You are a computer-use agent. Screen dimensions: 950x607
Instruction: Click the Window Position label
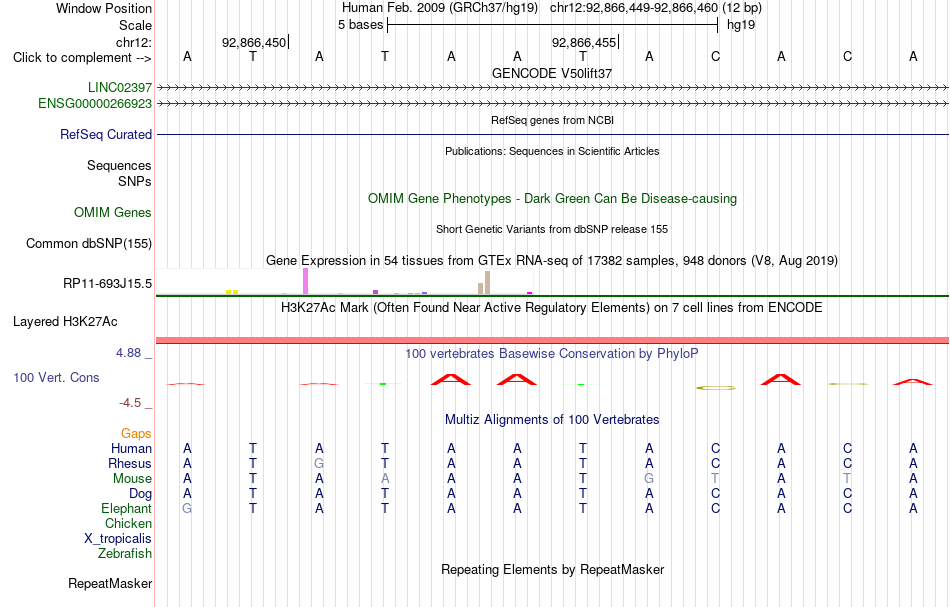pyautogui.click(x=104, y=8)
